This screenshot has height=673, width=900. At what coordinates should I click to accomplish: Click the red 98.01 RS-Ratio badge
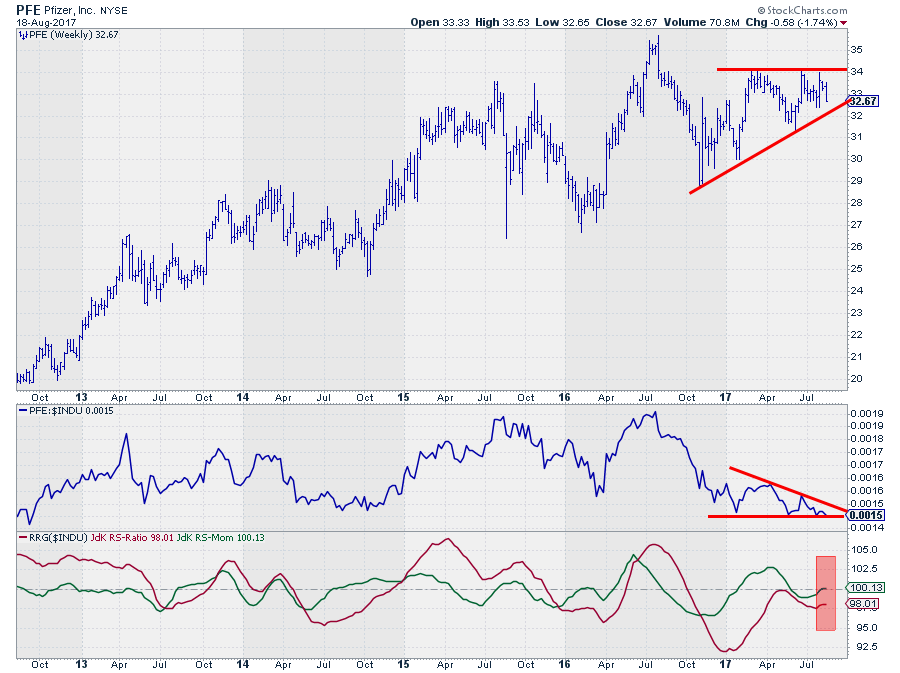pos(863,603)
